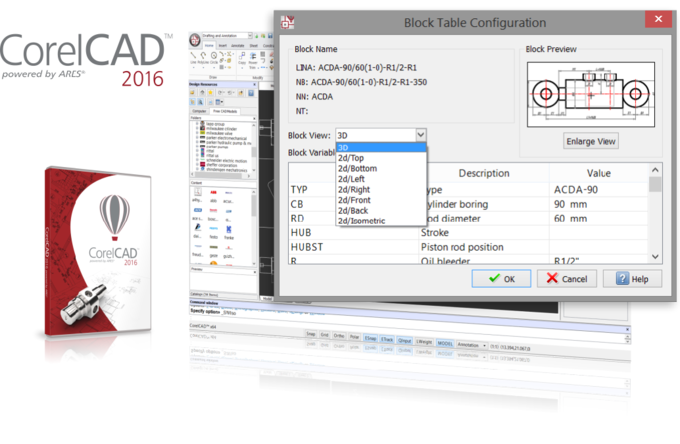Select 2d/Left in Block View list

381,179
